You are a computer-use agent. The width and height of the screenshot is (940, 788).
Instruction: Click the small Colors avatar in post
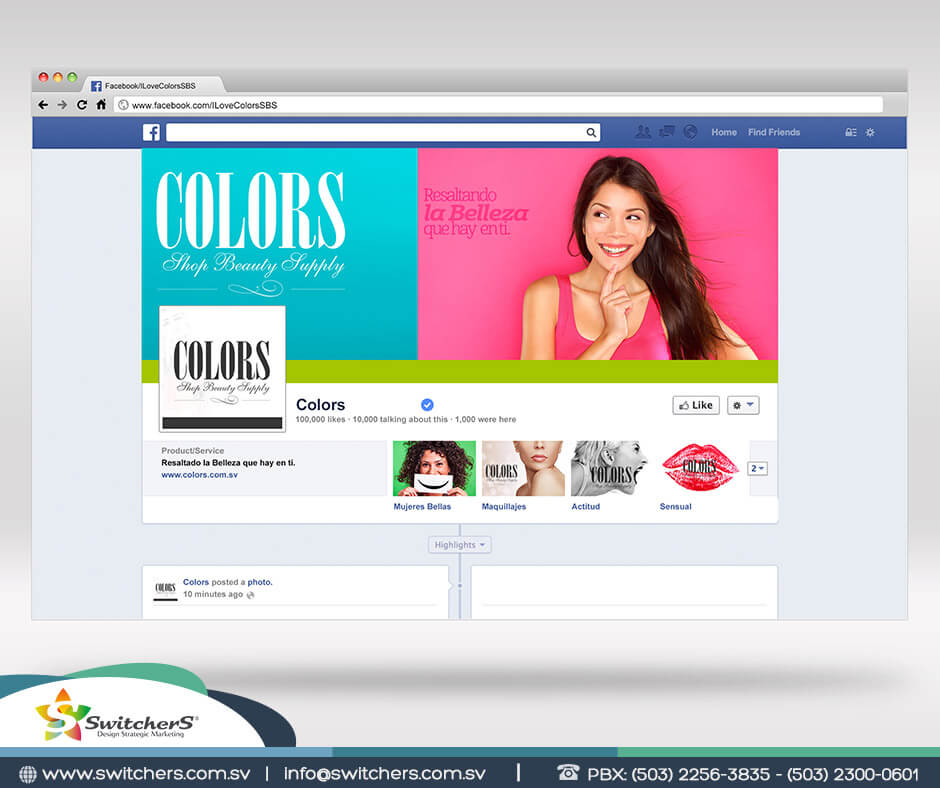click(165, 589)
